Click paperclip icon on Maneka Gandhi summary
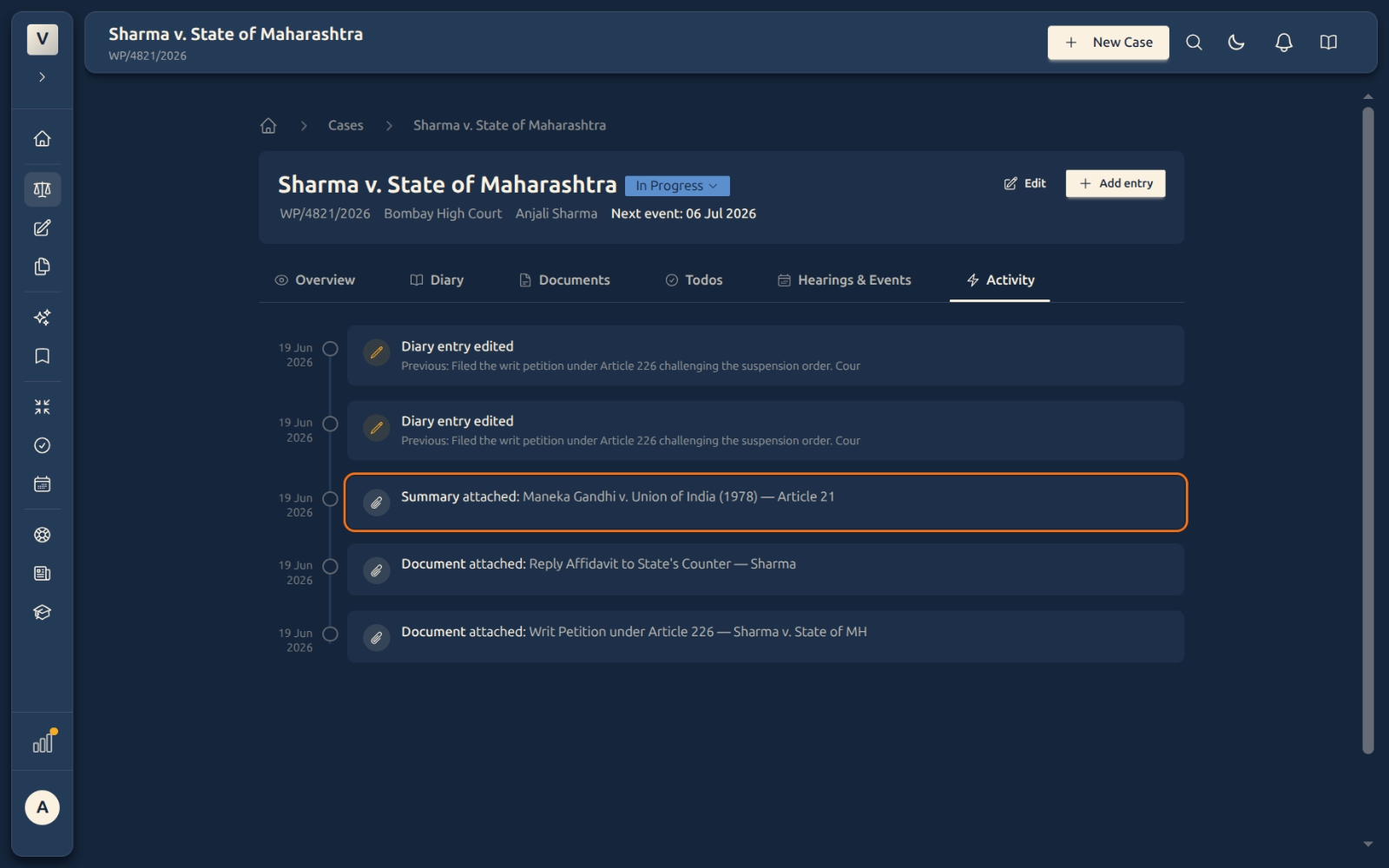Screen dimensions: 1389x868 pyautogui.click(x=376, y=503)
